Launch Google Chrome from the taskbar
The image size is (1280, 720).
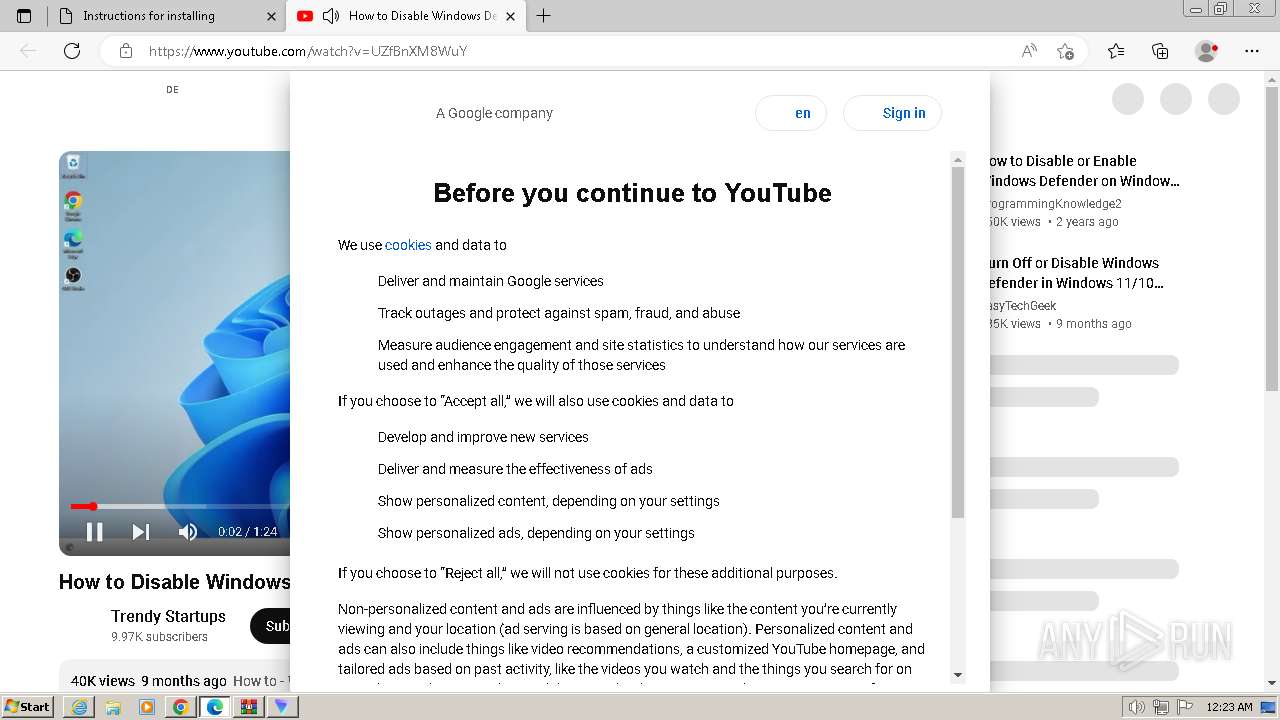(x=181, y=707)
